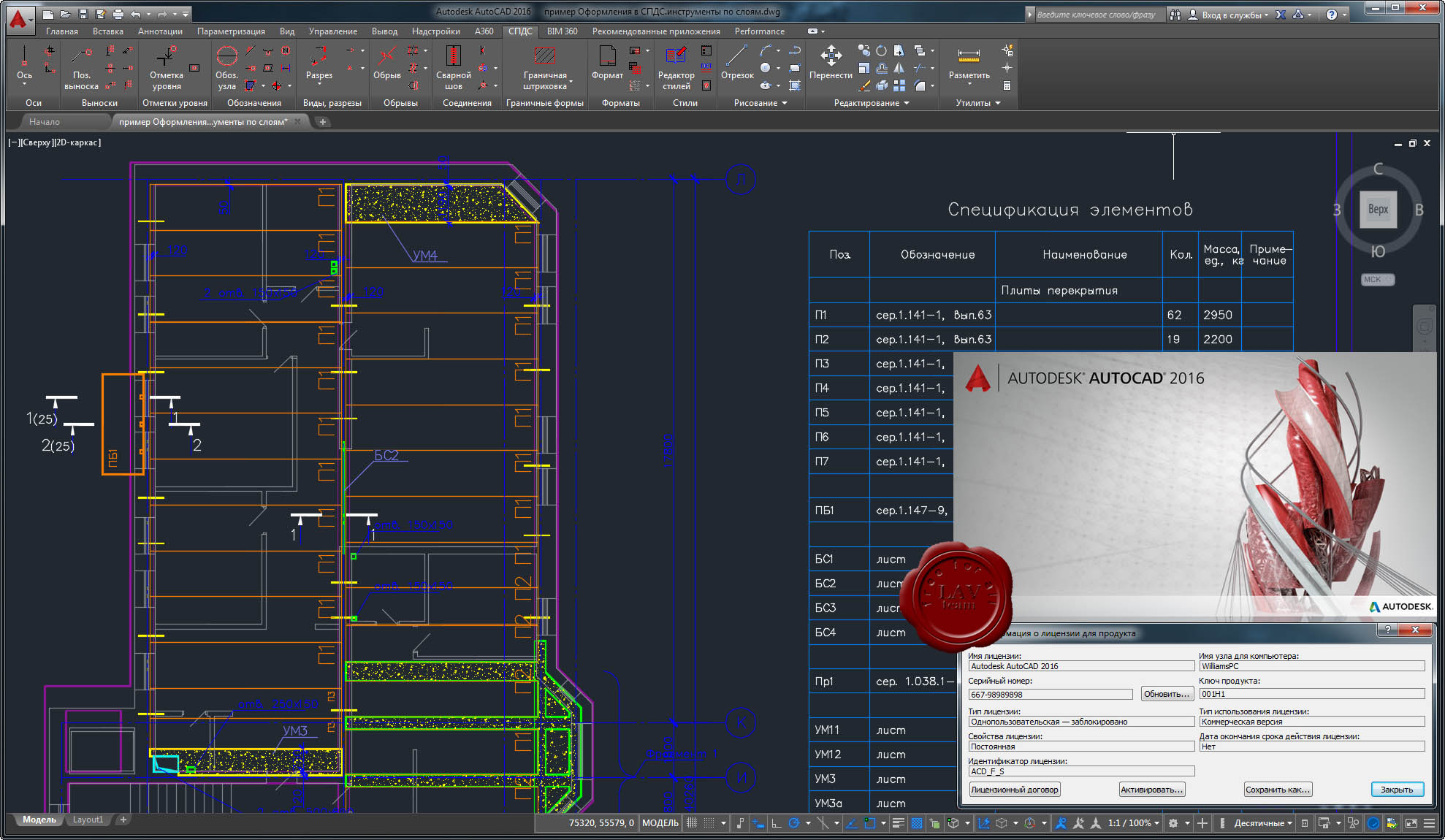Select the Rotate tool in Редактирование

(882, 50)
